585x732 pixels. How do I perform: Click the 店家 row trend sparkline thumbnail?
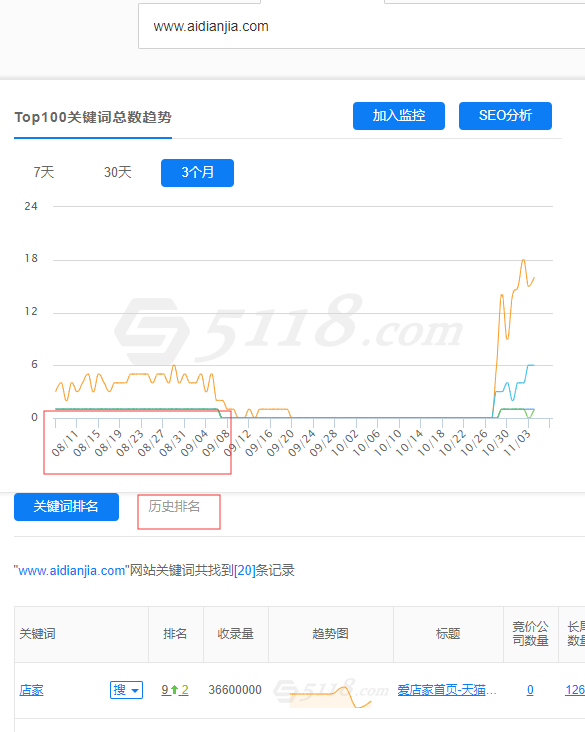click(x=331, y=692)
